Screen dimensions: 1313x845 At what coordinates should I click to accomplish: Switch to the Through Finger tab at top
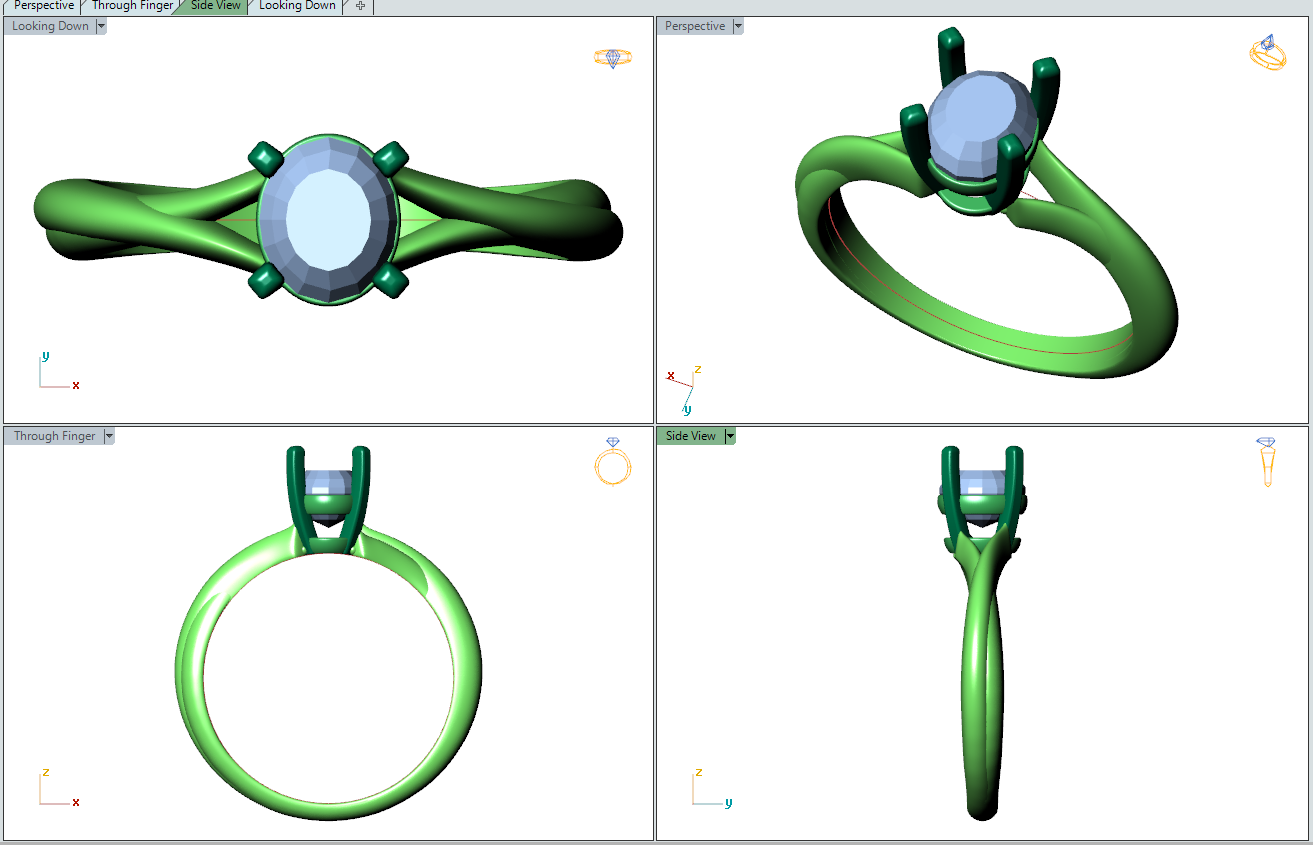pos(132,6)
